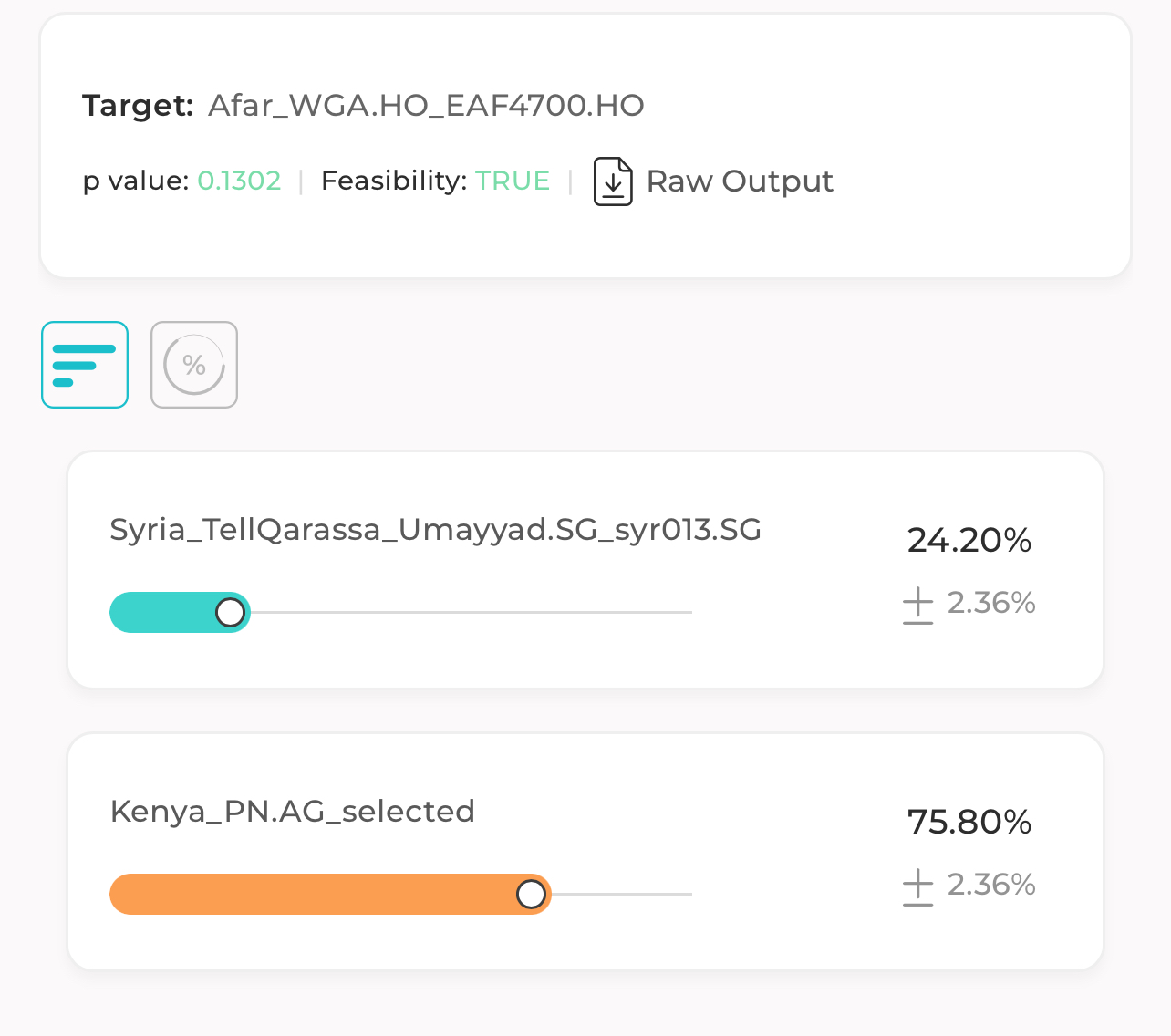The image size is (1171, 1036).
Task: Select the 24.20% percentage value
Action: 969,540
